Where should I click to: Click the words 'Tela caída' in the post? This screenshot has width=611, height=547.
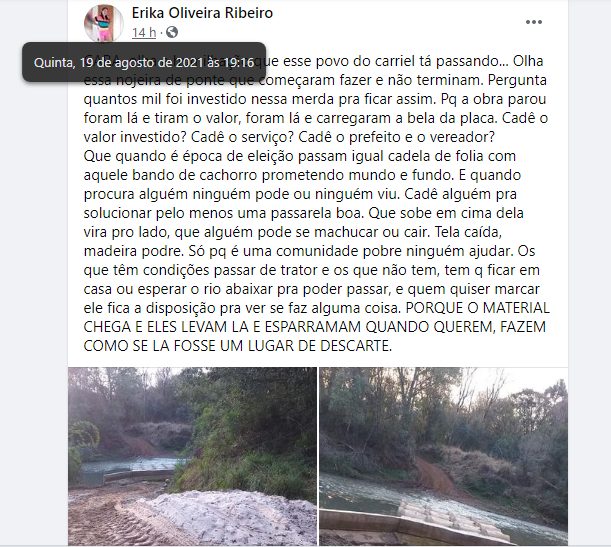pos(468,232)
